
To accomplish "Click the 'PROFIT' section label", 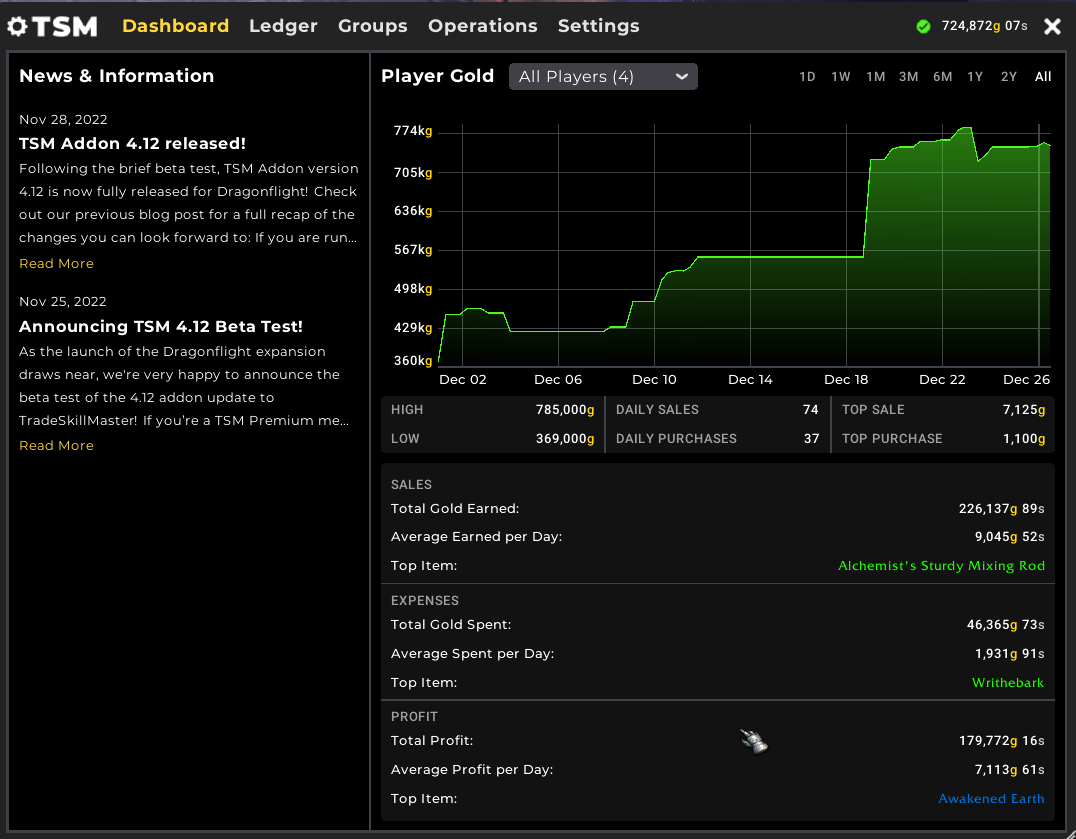I will 414,716.
